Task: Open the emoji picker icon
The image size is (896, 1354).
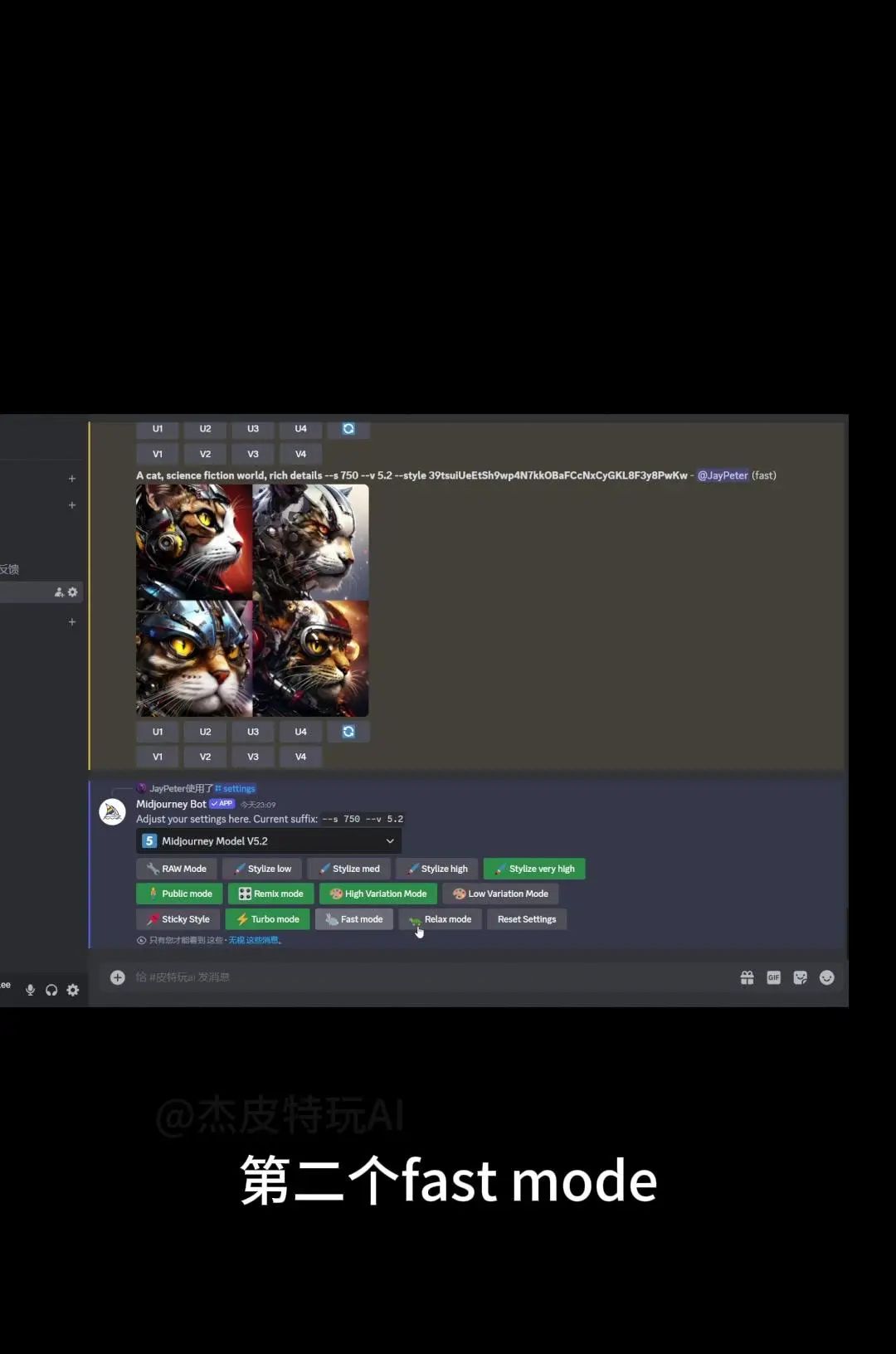Action: click(x=827, y=977)
